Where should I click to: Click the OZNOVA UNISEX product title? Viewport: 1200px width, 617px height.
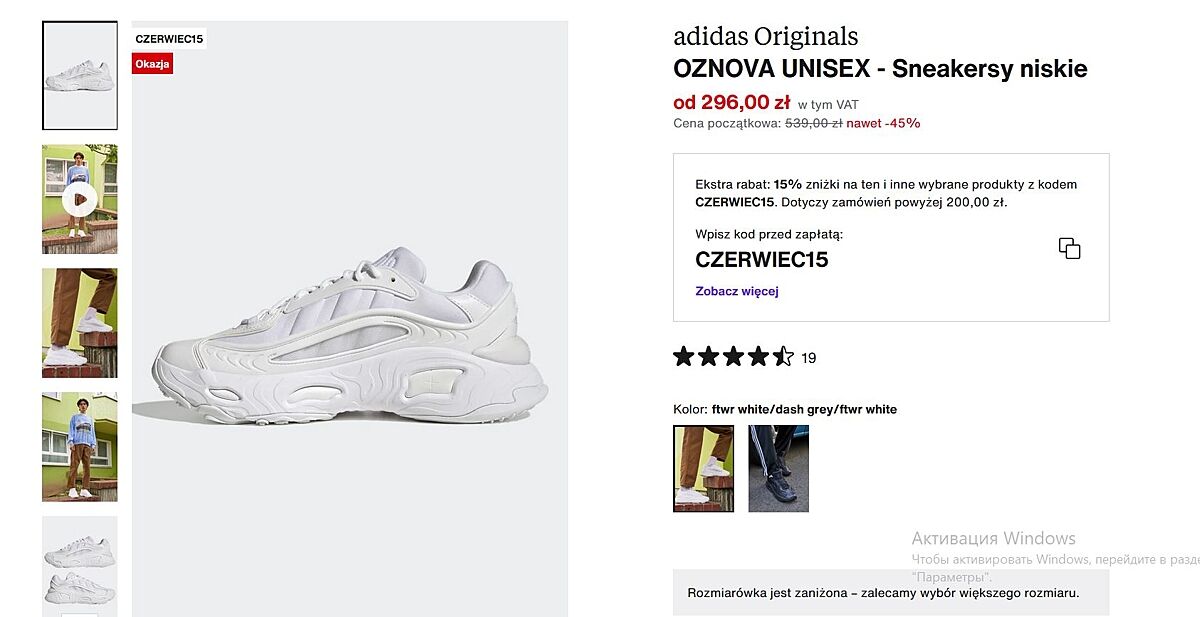(x=880, y=69)
